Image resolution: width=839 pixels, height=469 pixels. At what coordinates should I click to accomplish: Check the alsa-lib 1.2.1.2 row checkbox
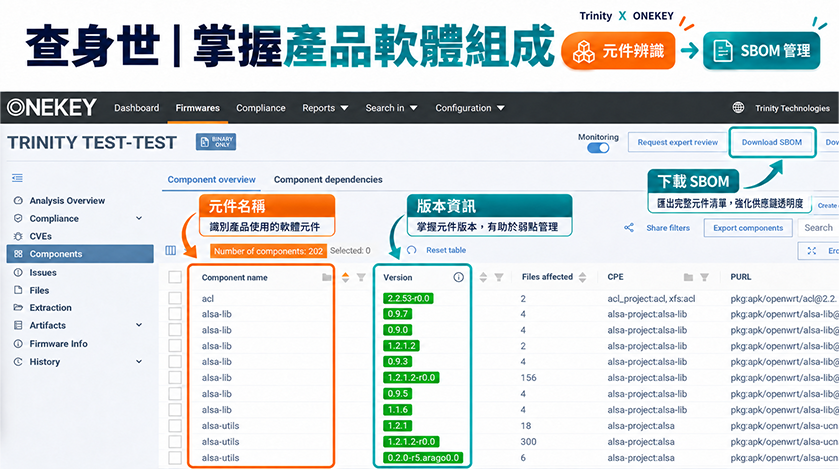(x=175, y=346)
